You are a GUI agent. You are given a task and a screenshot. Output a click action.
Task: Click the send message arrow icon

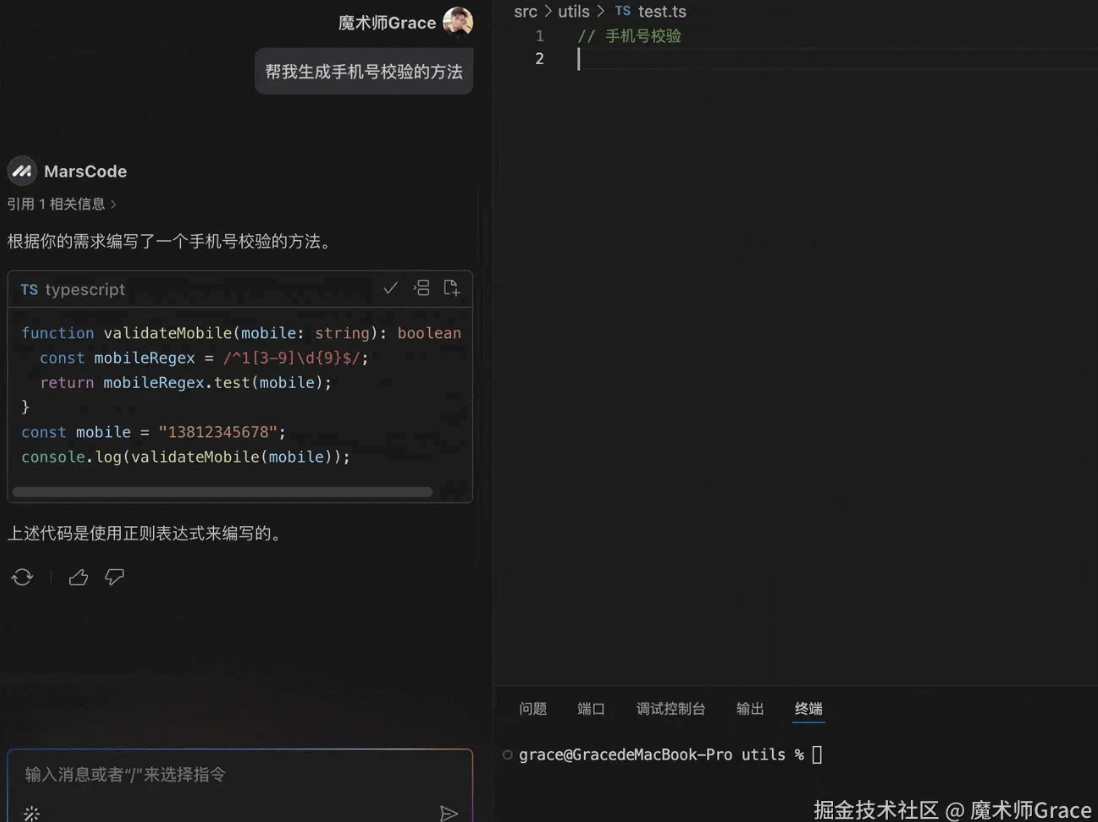pos(449,813)
